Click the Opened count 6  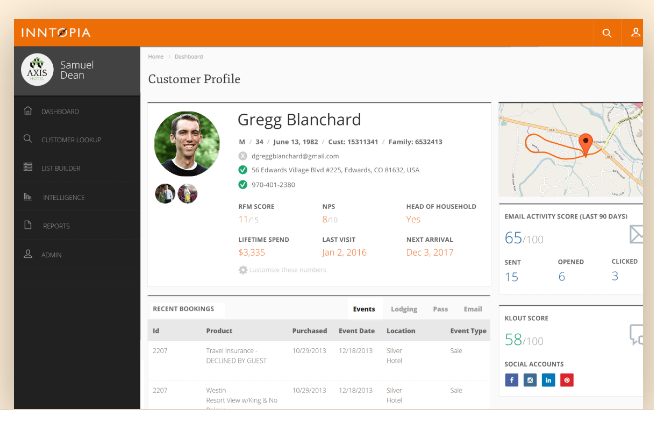[x=562, y=276]
